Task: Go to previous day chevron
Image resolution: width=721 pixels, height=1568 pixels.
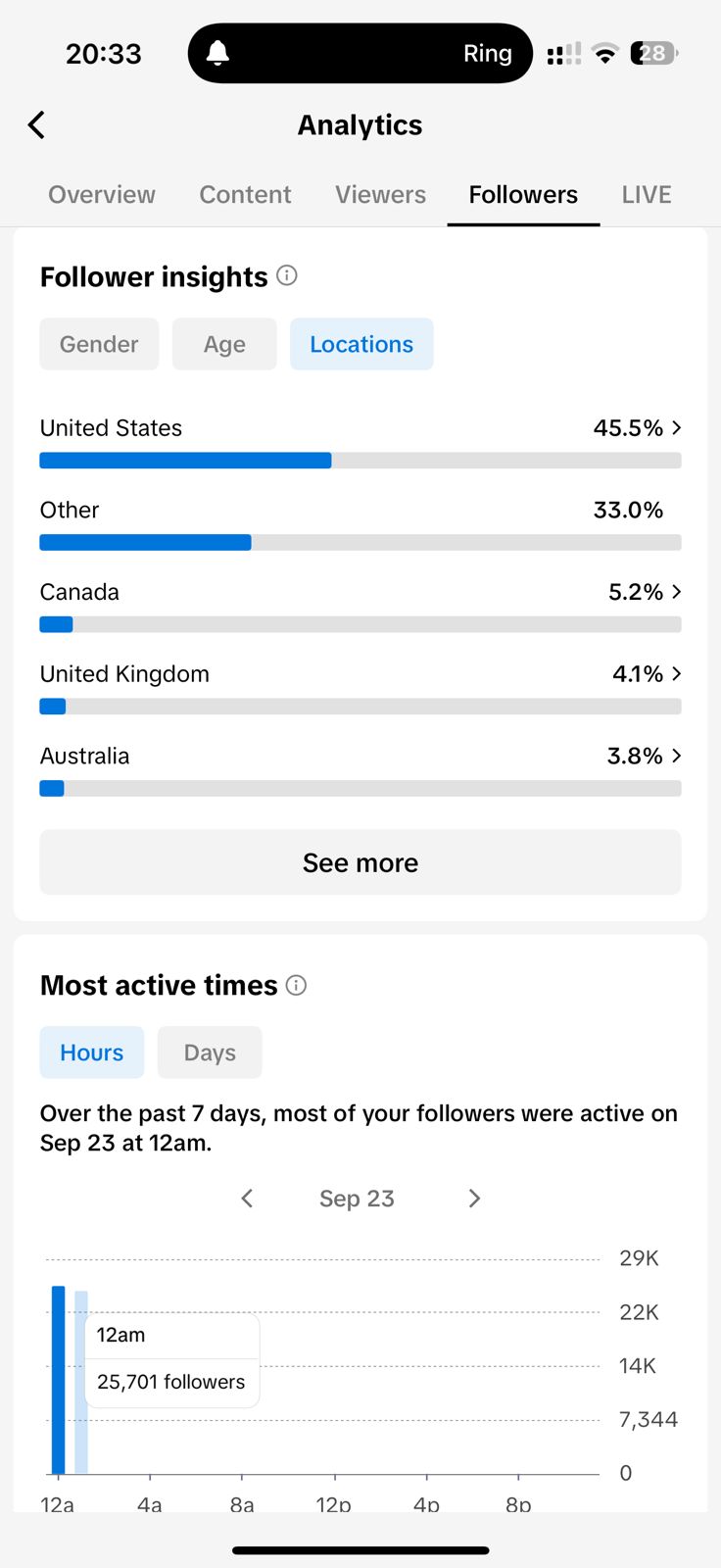Action: click(247, 1199)
